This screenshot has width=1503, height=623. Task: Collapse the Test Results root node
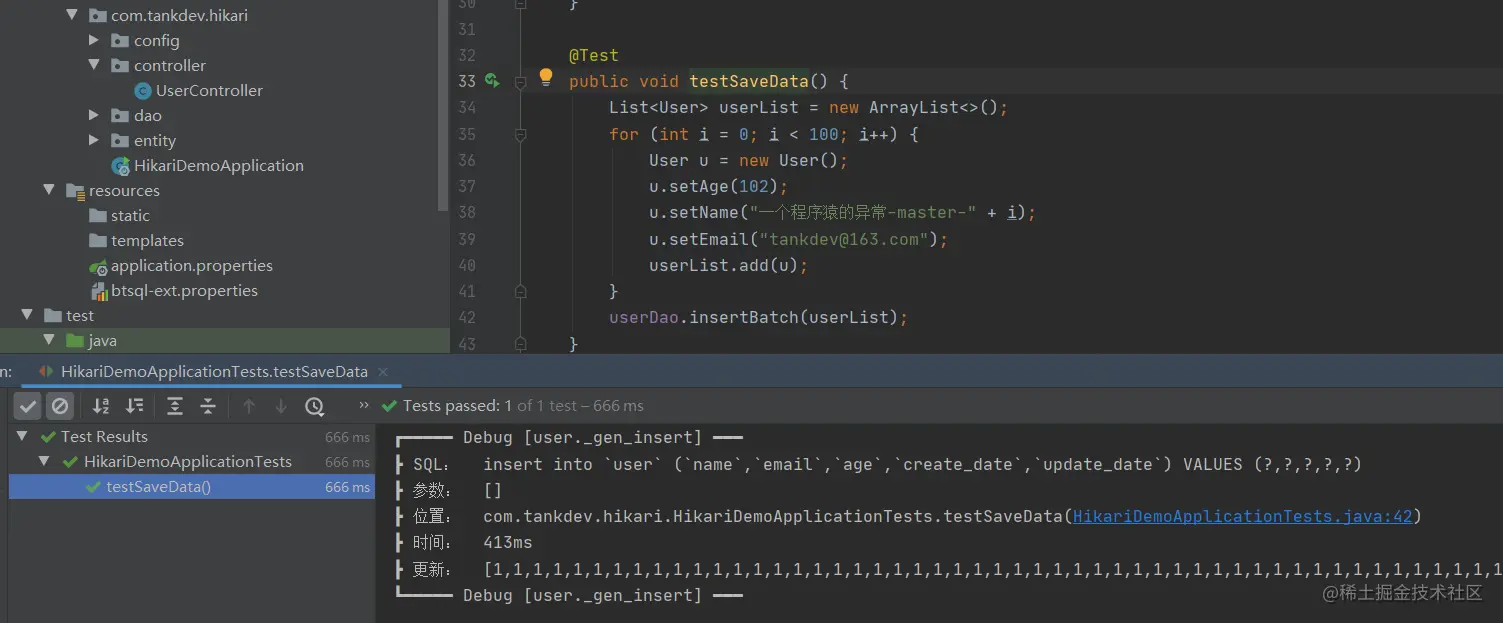coord(22,436)
